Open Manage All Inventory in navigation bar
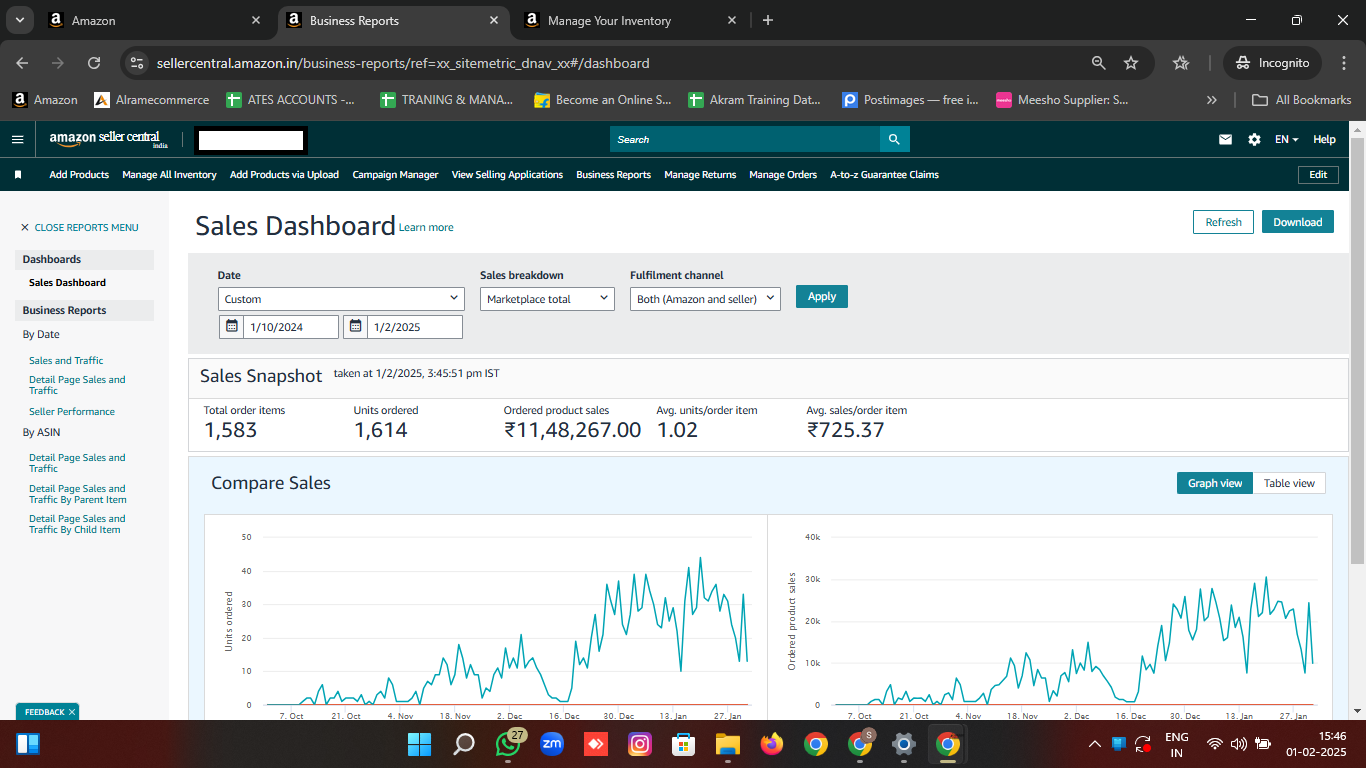Image resolution: width=1366 pixels, height=768 pixels. 169,175
